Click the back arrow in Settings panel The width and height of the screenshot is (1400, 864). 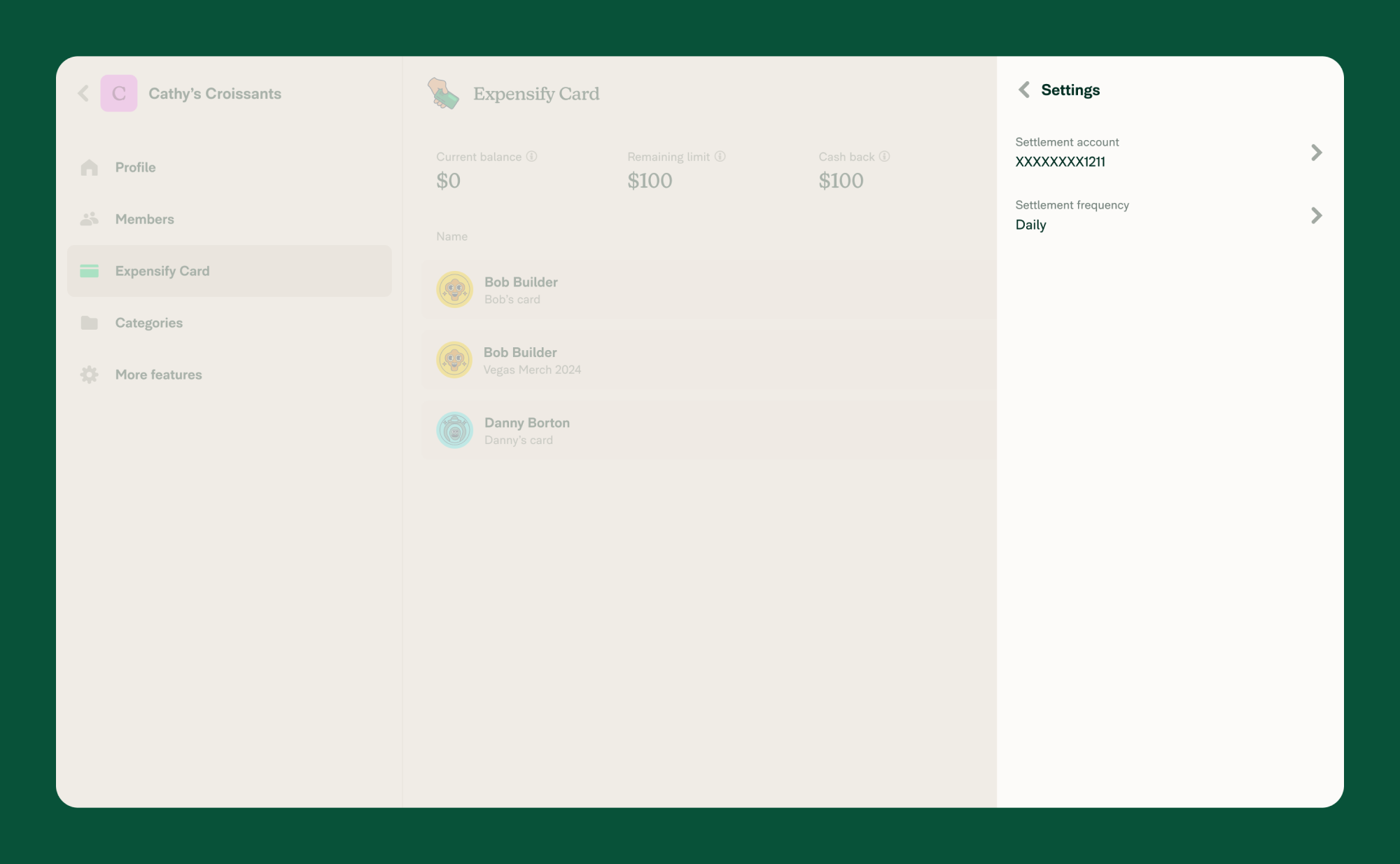(x=1024, y=90)
